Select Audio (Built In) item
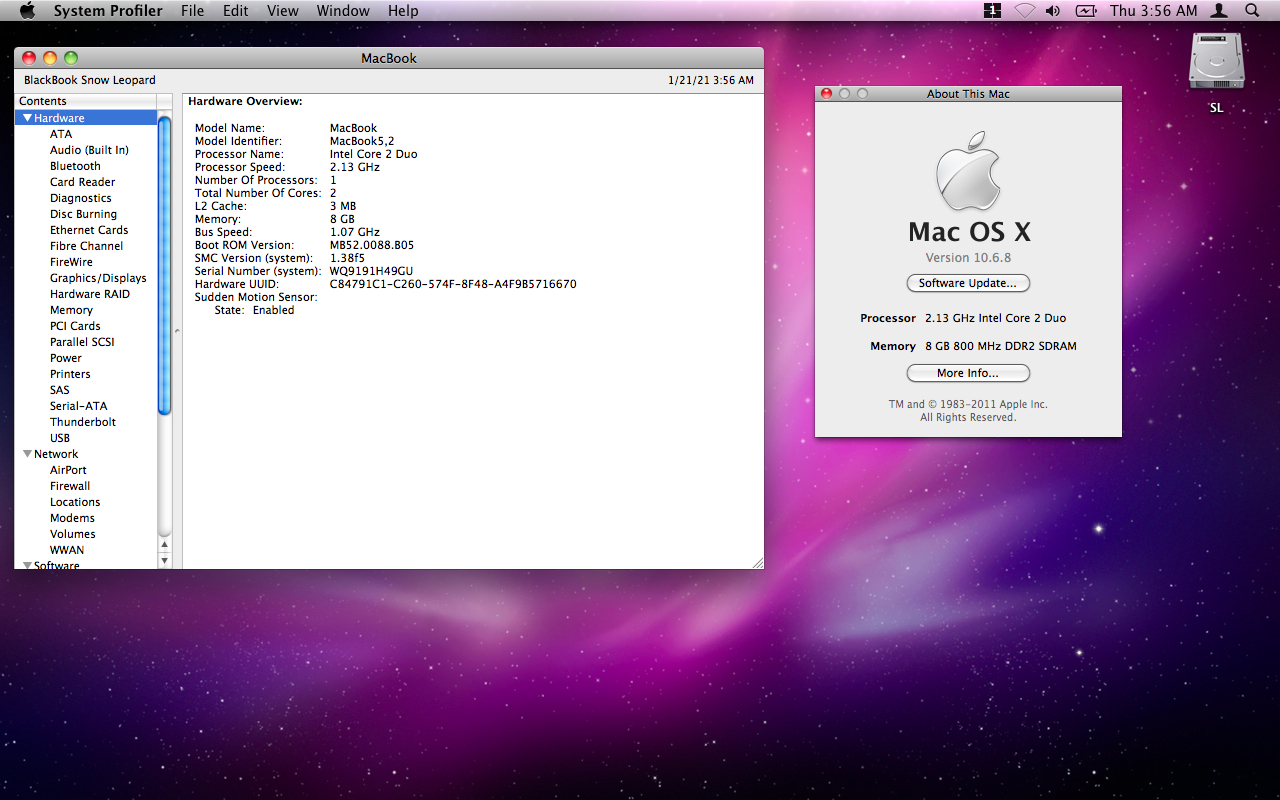Image resolution: width=1280 pixels, height=800 pixels. 89,150
